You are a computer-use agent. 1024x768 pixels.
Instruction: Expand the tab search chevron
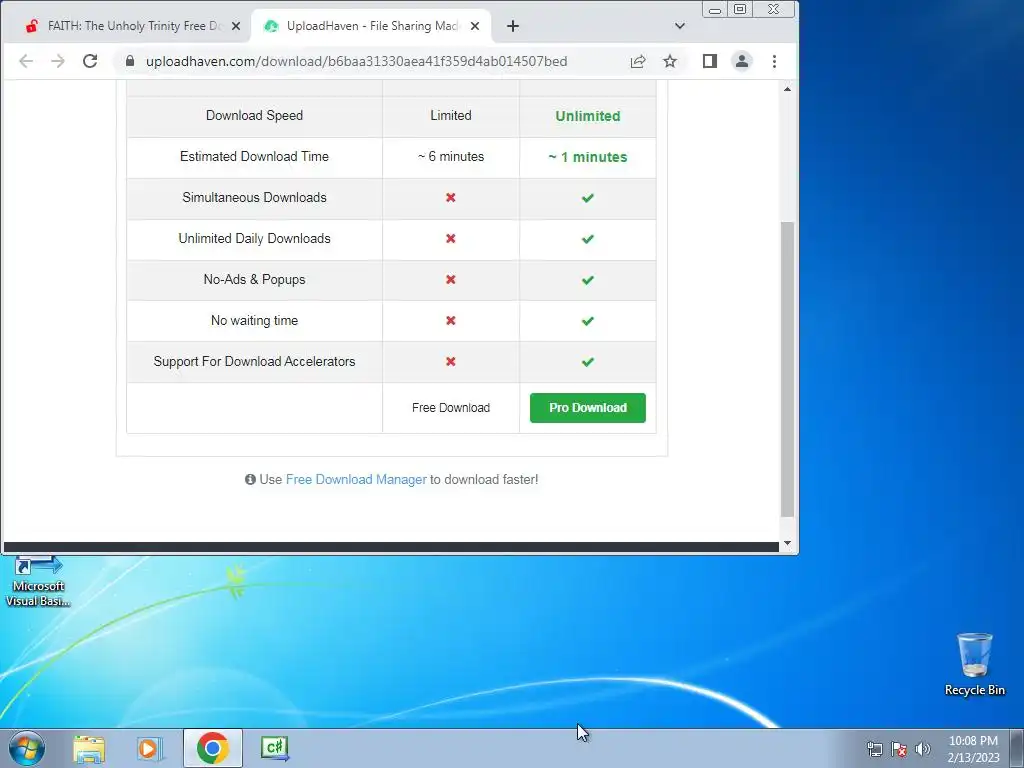pyautogui.click(x=680, y=26)
